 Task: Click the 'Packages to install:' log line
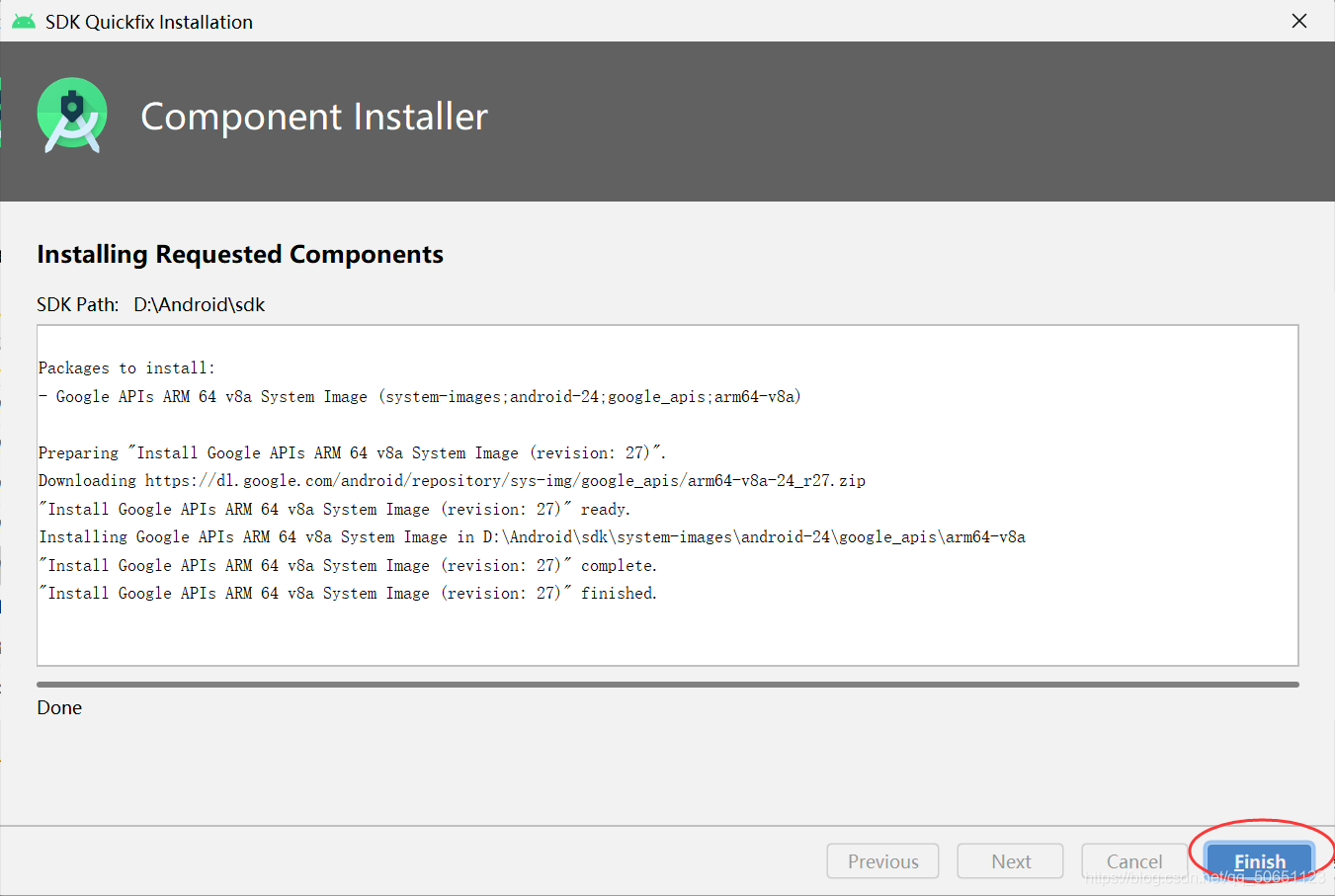coord(126,367)
